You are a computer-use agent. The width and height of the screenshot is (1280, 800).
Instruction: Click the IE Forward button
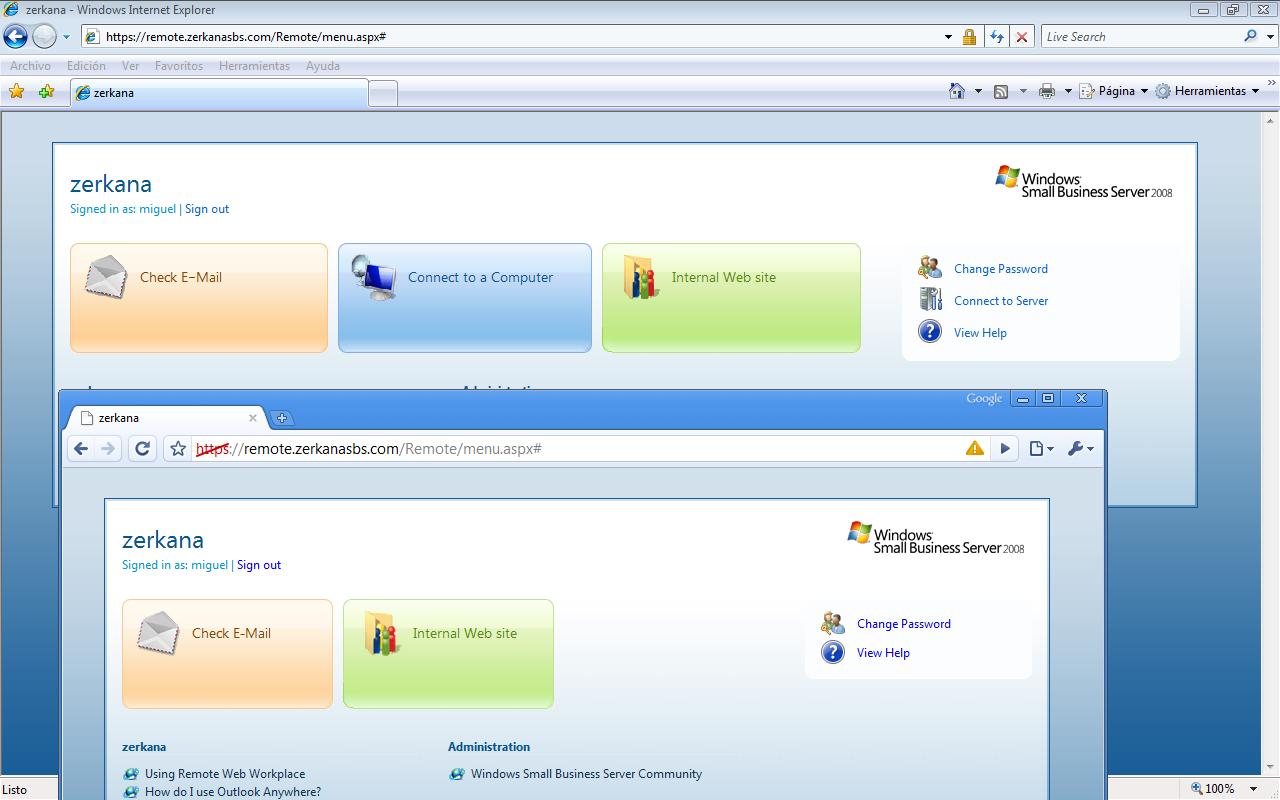click(x=44, y=37)
